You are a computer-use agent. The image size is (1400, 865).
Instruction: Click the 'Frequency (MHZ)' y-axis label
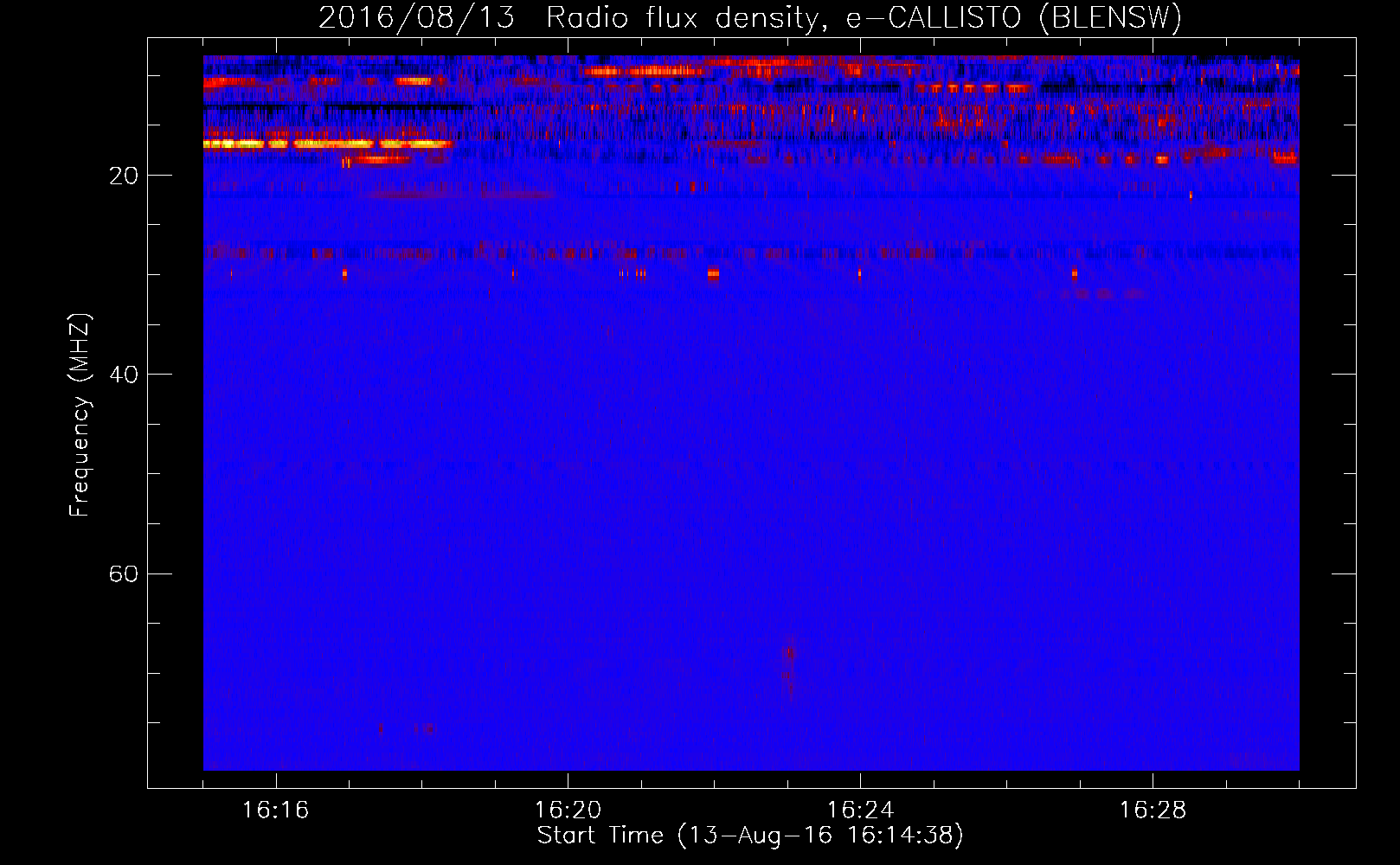pos(79,415)
